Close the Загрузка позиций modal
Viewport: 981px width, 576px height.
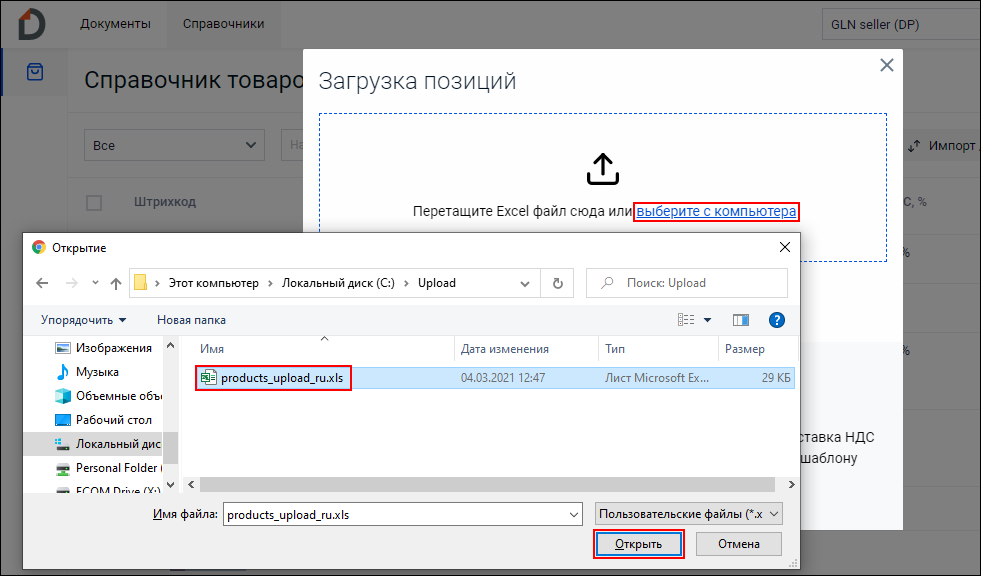885,66
